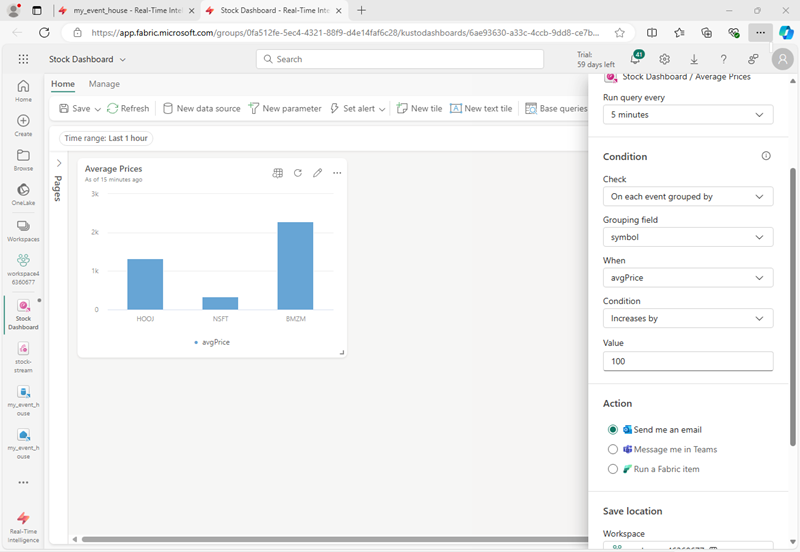Select Send me an email action
800x552 pixels.
coord(613,430)
